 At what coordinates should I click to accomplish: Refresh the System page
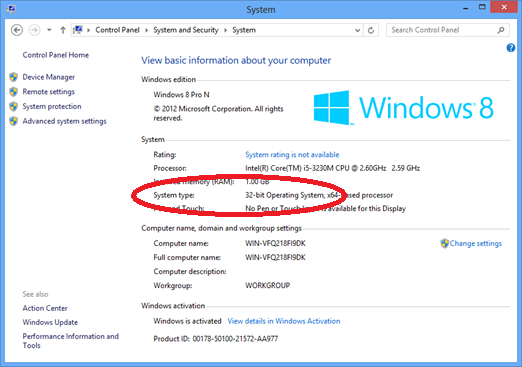click(x=371, y=30)
